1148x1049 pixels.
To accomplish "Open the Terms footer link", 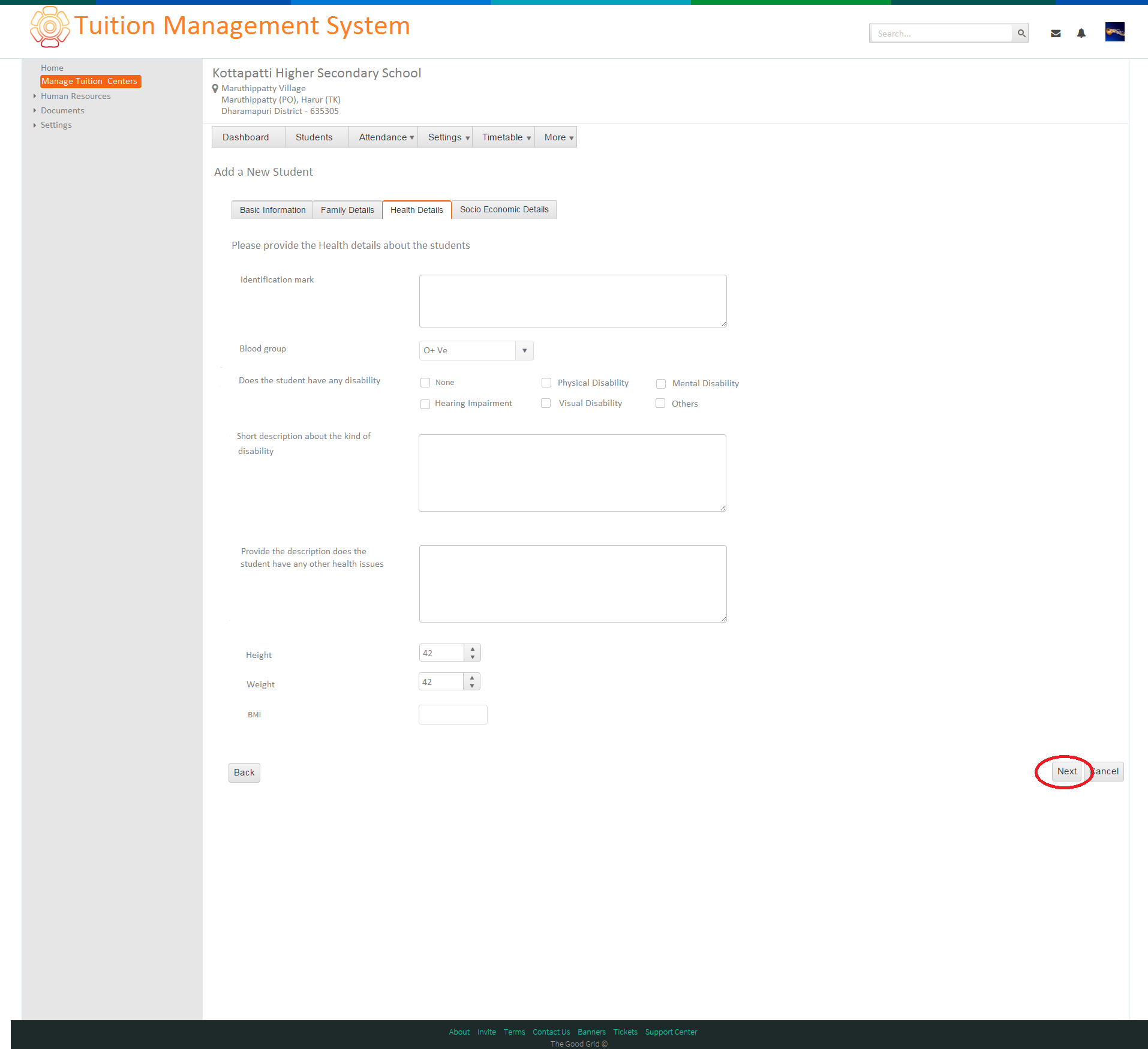I will tap(514, 1032).
